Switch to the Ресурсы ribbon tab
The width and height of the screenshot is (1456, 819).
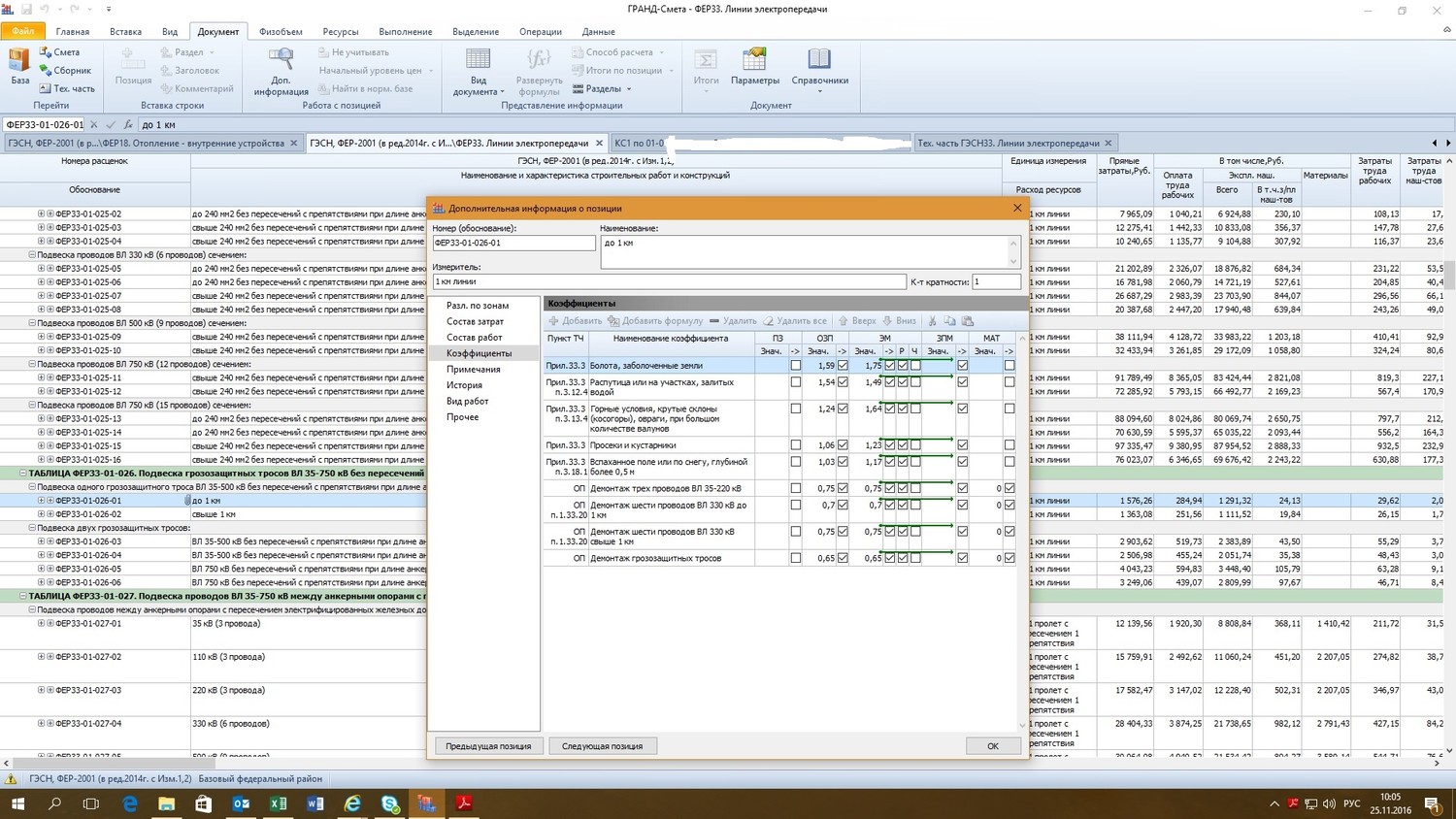[x=340, y=32]
